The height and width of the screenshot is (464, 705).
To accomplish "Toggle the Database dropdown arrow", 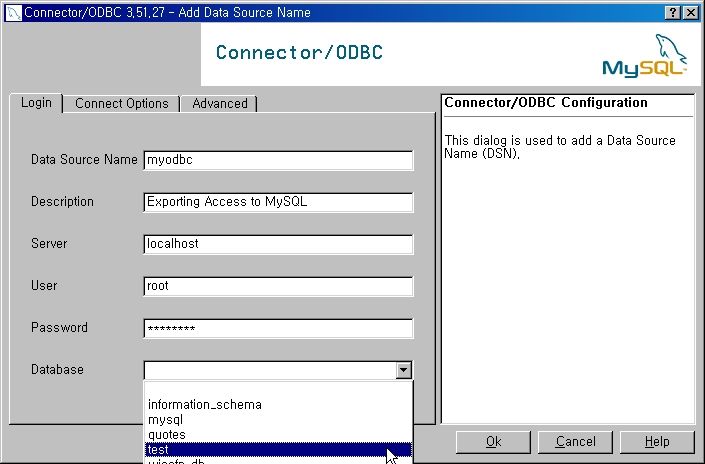I will click(x=403, y=370).
